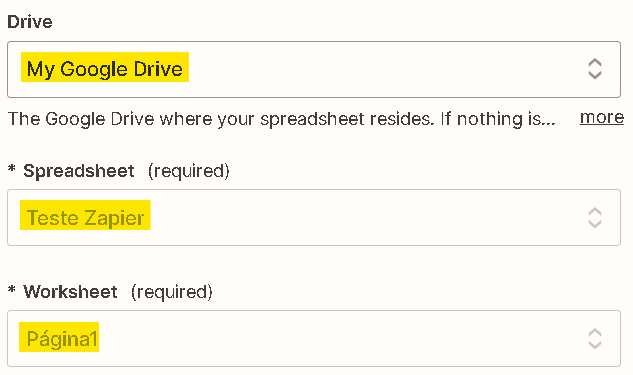The image size is (633, 375).
Task: Open the Worksheet dropdown showing Página1
Action: pyautogui.click(x=314, y=339)
